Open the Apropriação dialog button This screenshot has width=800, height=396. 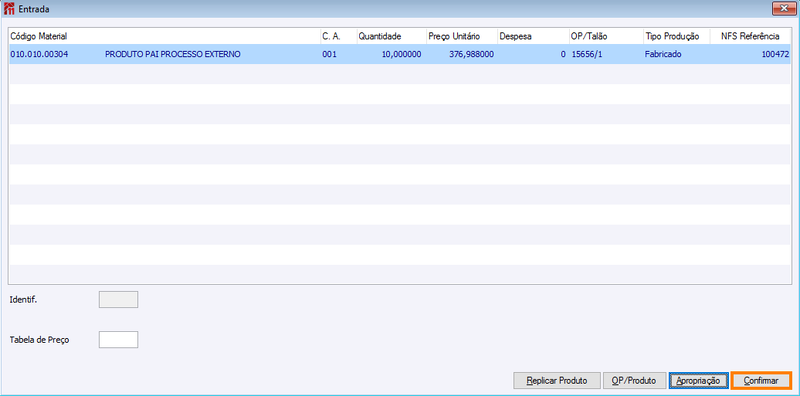coord(697,381)
